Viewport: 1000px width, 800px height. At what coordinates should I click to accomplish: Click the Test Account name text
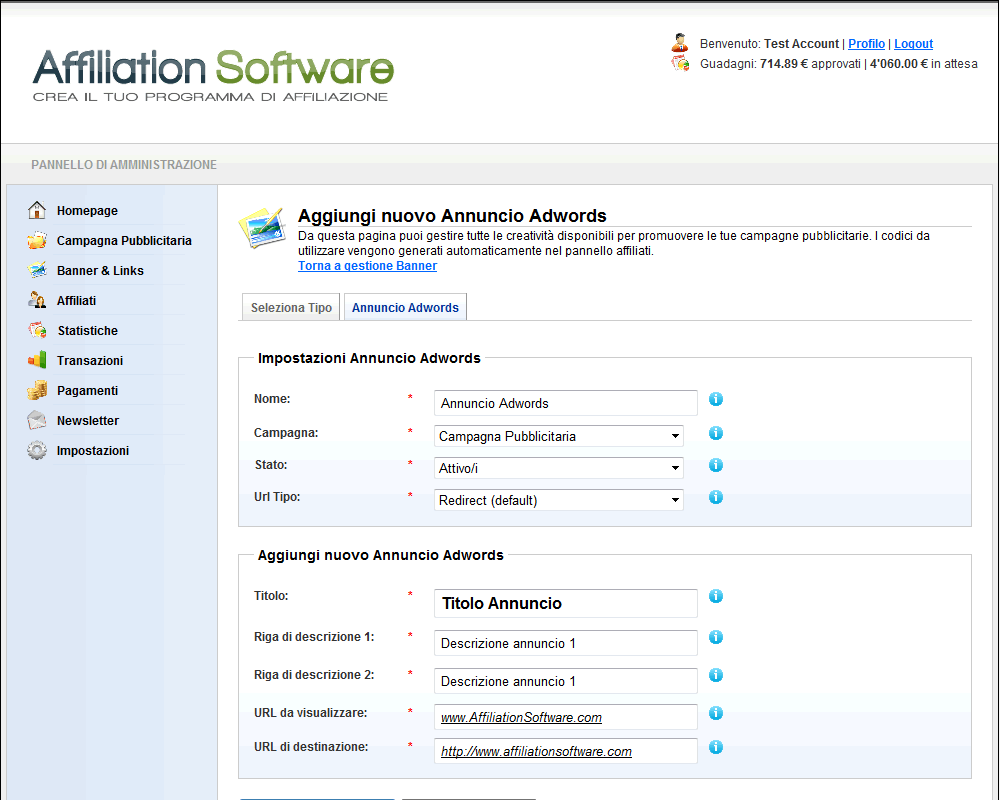tap(801, 43)
